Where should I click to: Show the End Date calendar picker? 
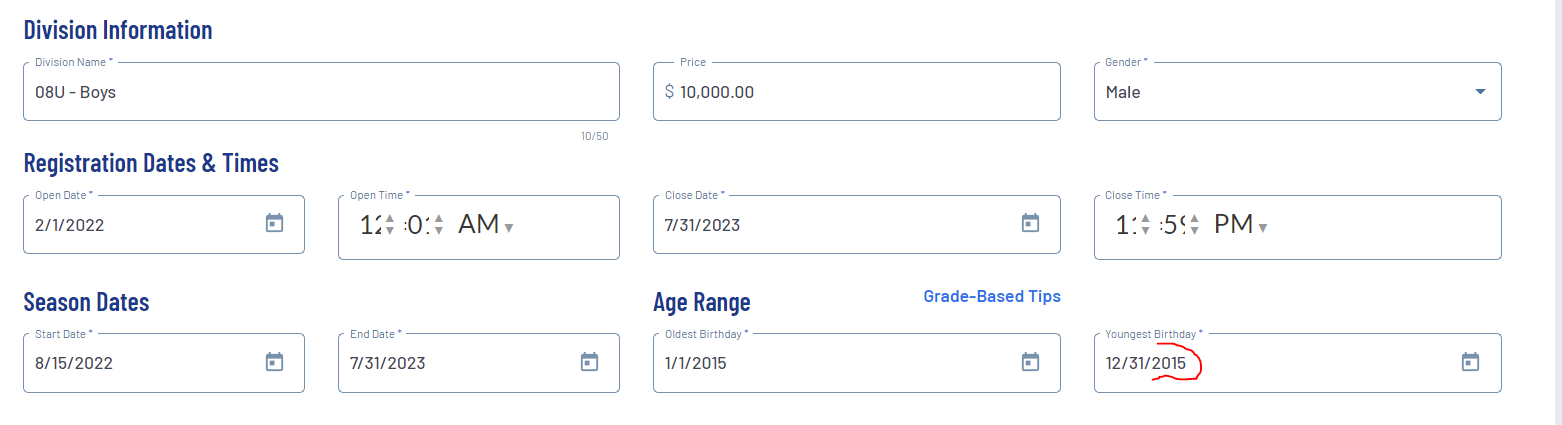589,362
